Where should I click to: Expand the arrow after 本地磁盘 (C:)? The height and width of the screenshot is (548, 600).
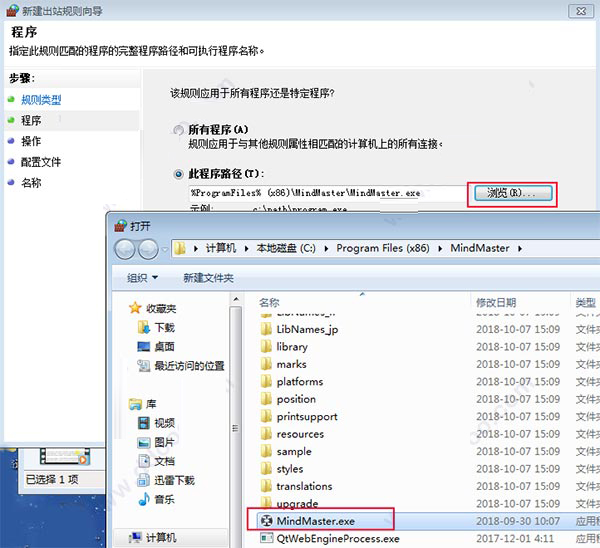coord(326,249)
